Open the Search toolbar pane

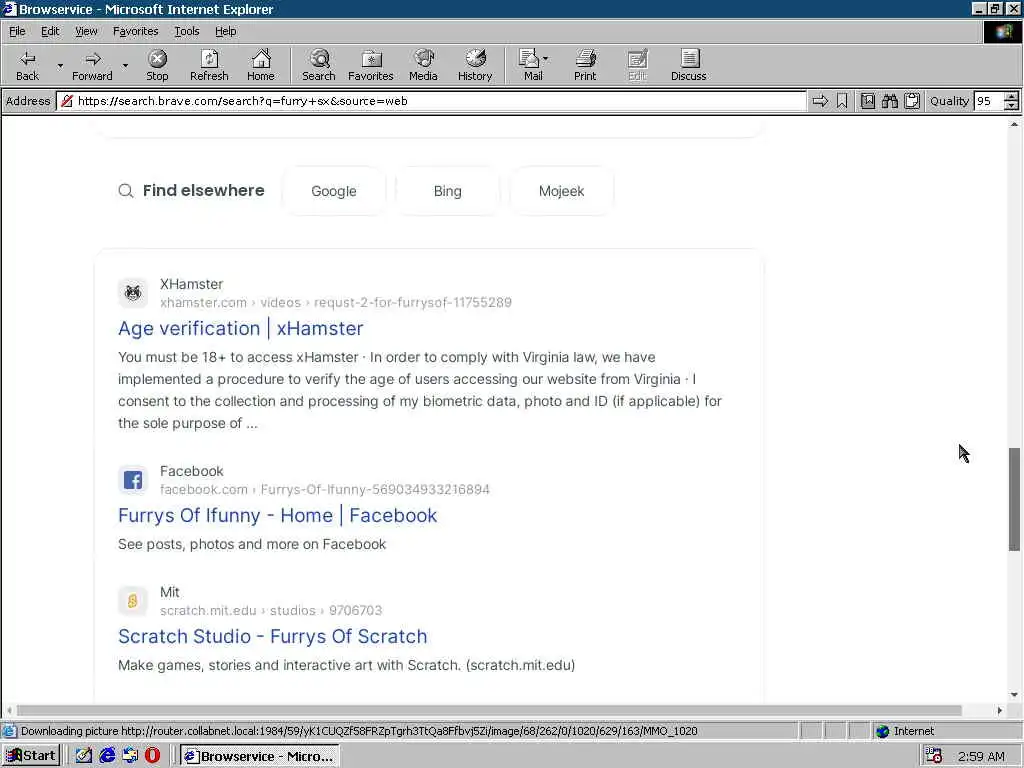pos(319,65)
